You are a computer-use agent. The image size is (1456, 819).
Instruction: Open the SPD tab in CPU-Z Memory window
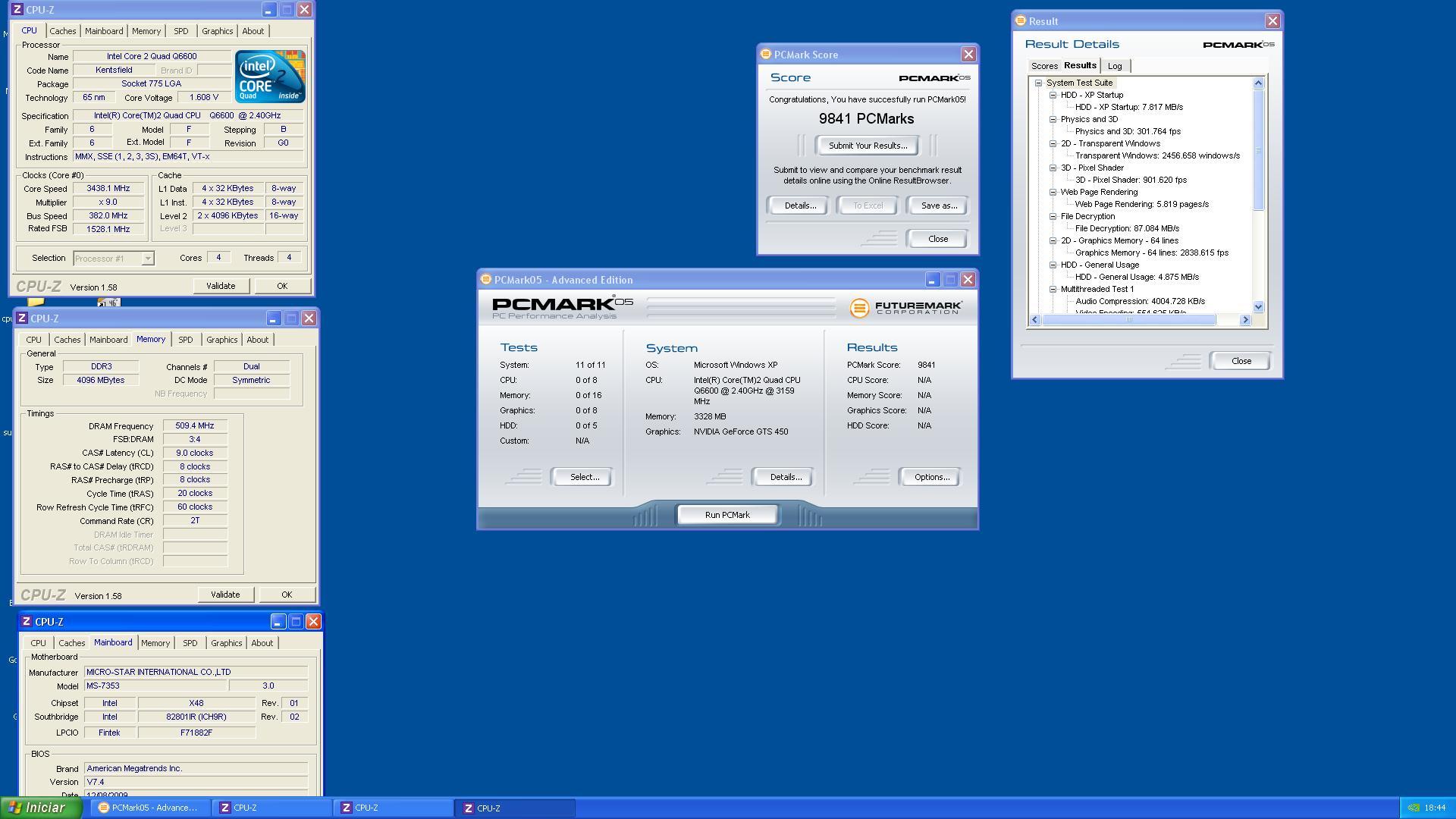185,340
